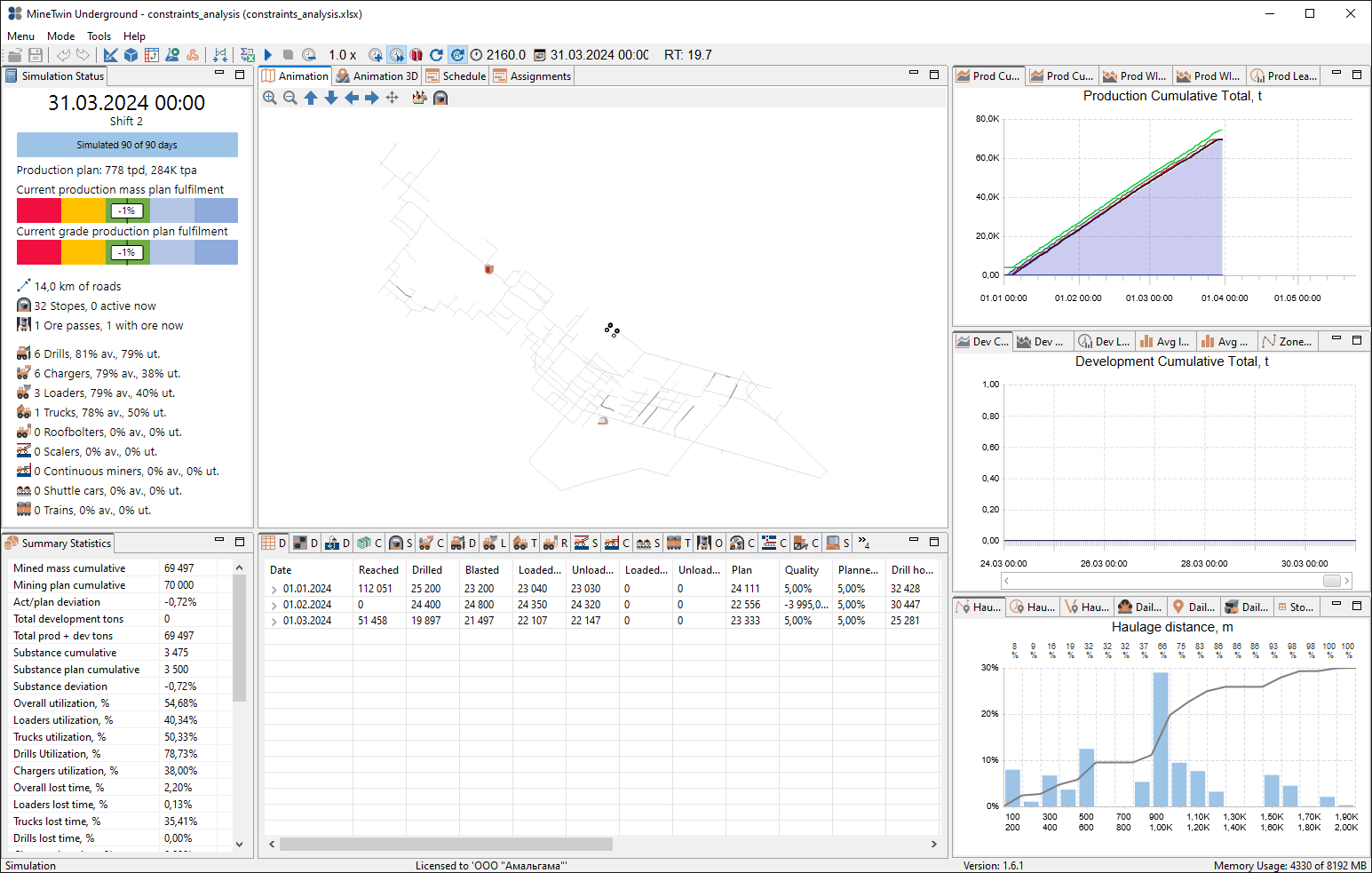Expand the 01.03.2024 table row
The image size is (1372, 873).
[274, 621]
